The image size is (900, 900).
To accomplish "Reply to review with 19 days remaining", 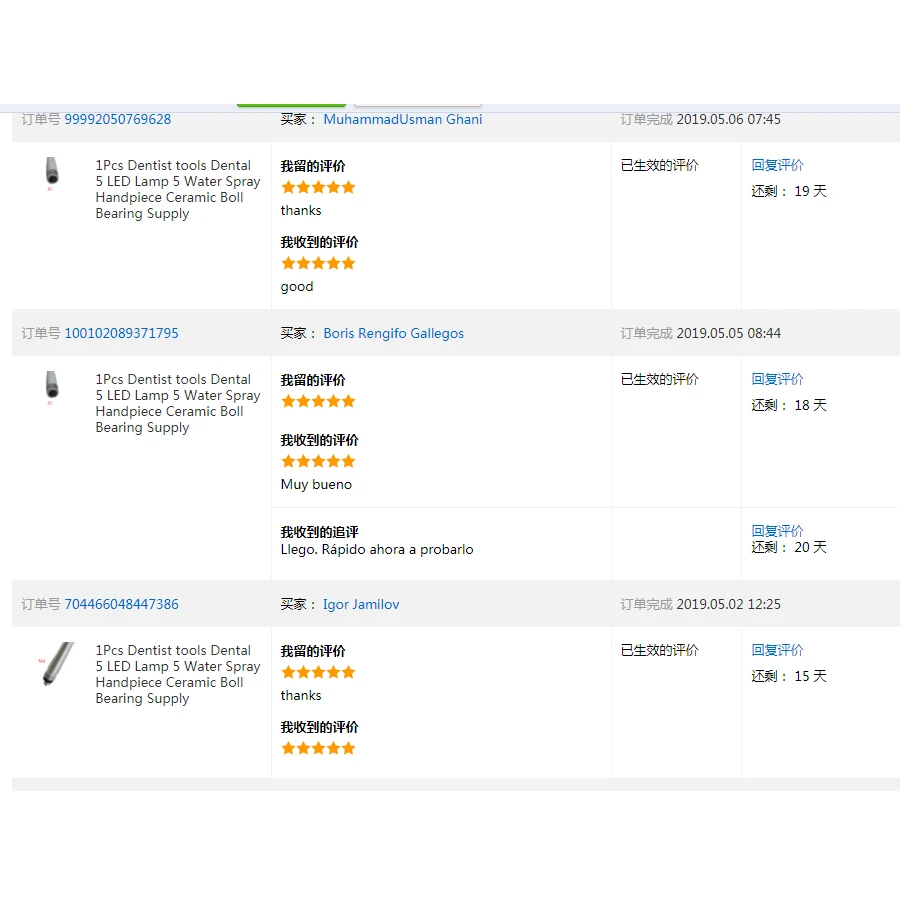I will pos(777,165).
